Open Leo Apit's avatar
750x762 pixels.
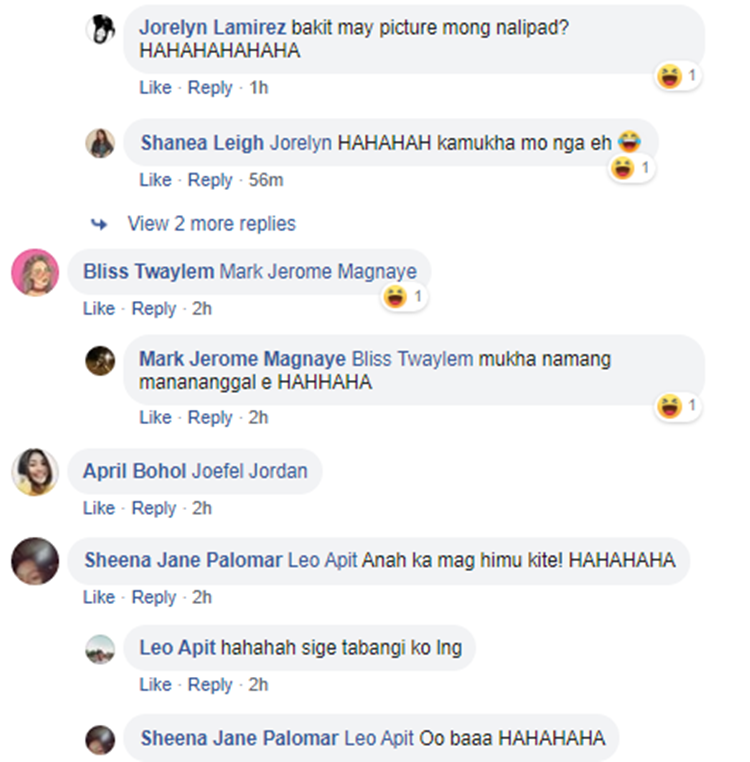tap(100, 649)
